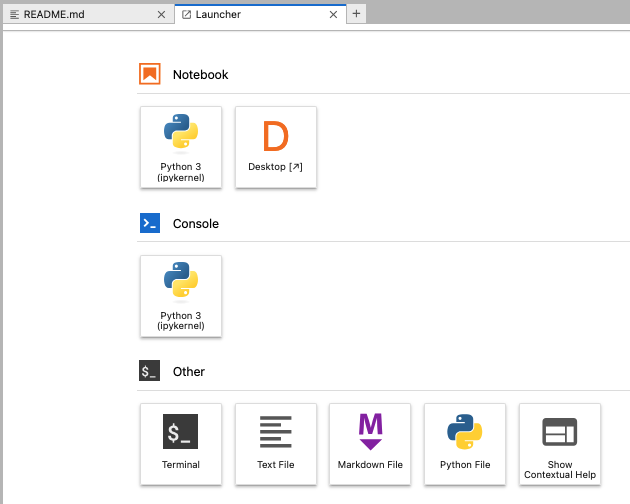Create a new Text File
Image resolution: width=630 pixels, height=504 pixels.
tap(276, 443)
